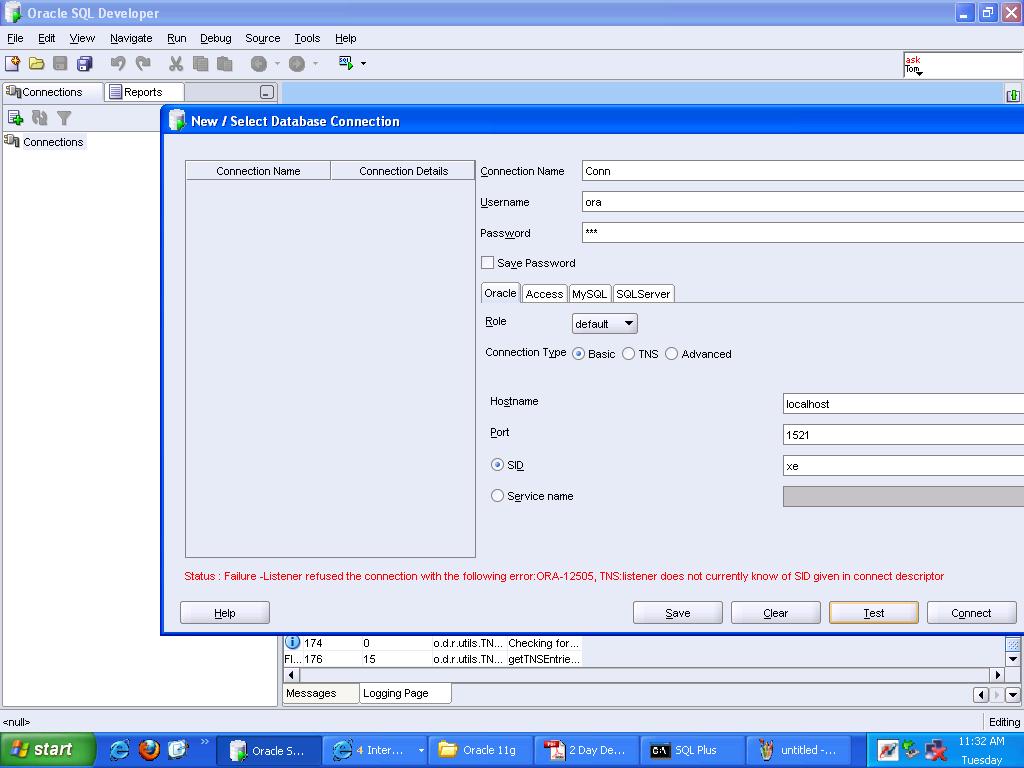The image size is (1024, 768).
Task: Click the Hostname input field
Action: tap(900, 404)
